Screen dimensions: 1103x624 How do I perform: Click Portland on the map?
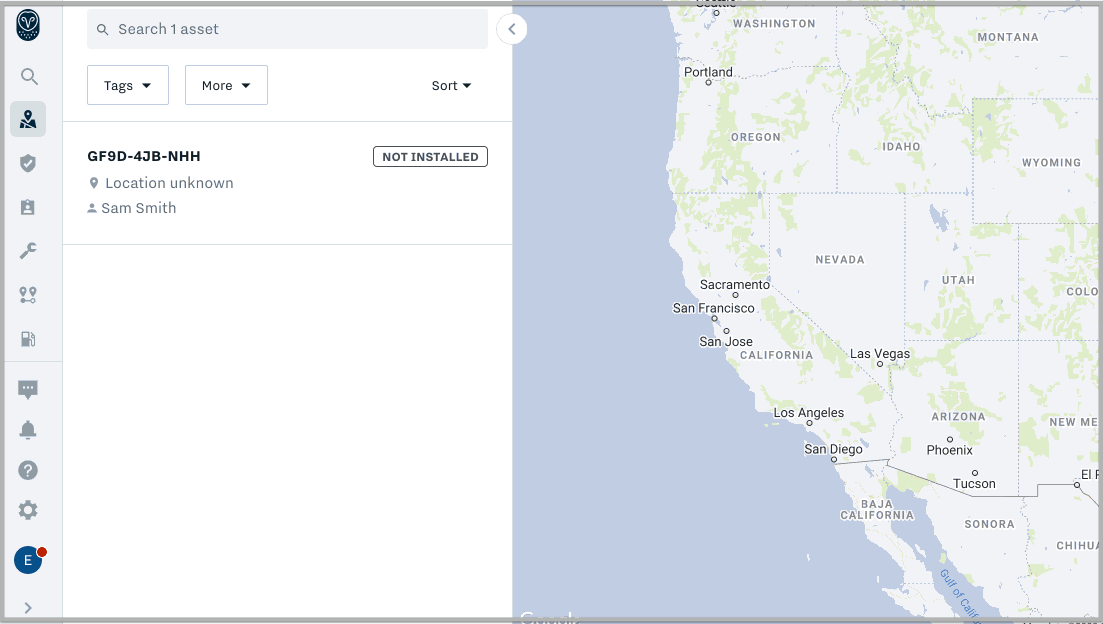(708, 72)
